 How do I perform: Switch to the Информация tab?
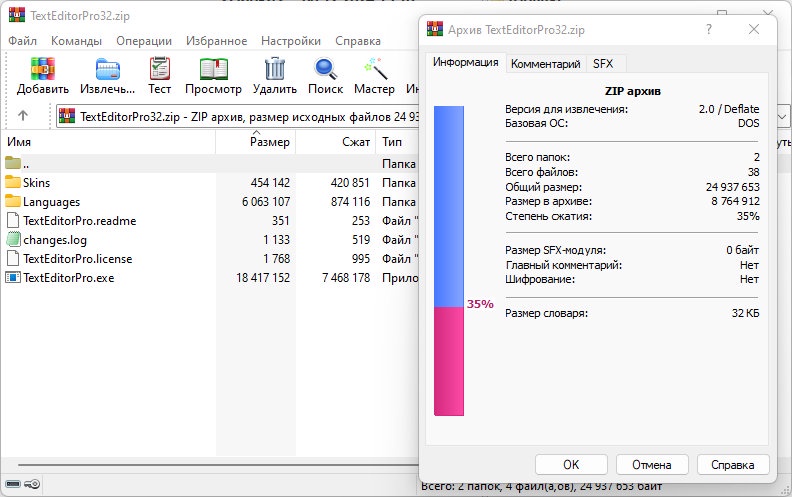(466, 62)
